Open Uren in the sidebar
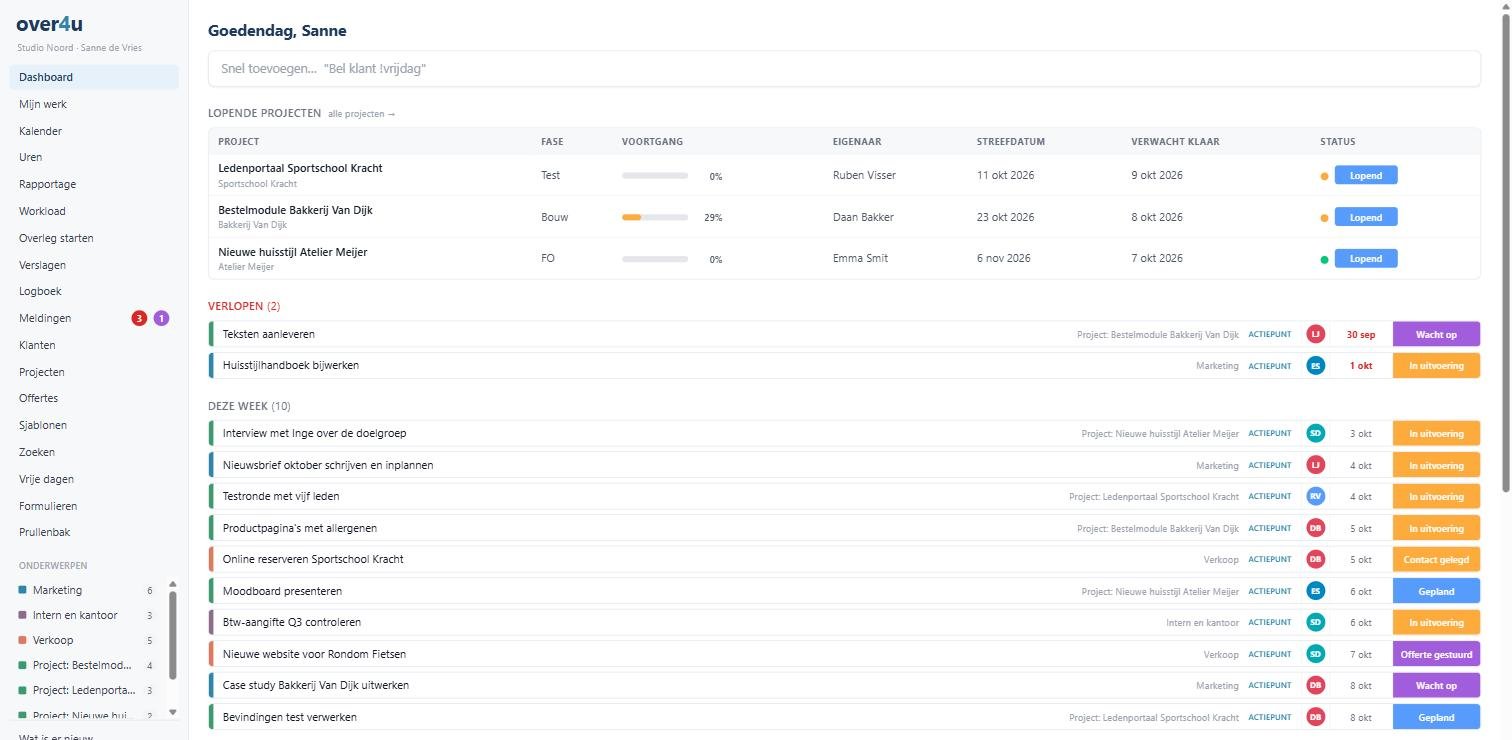Image resolution: width=1512 pixels, height=740 pixels. (x=94, y=157)
